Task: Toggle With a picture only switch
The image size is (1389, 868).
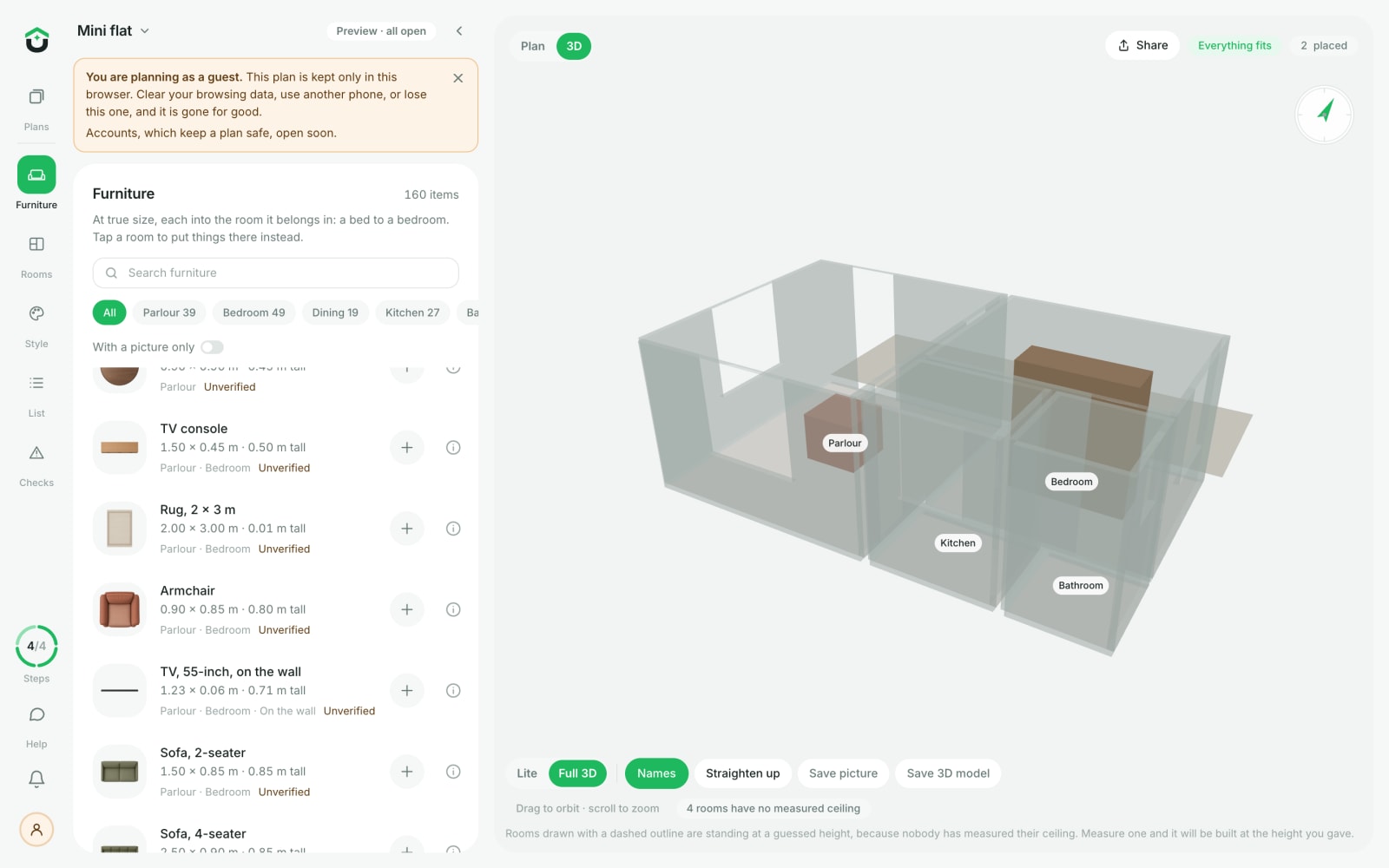Action: [x=212, y=347]
